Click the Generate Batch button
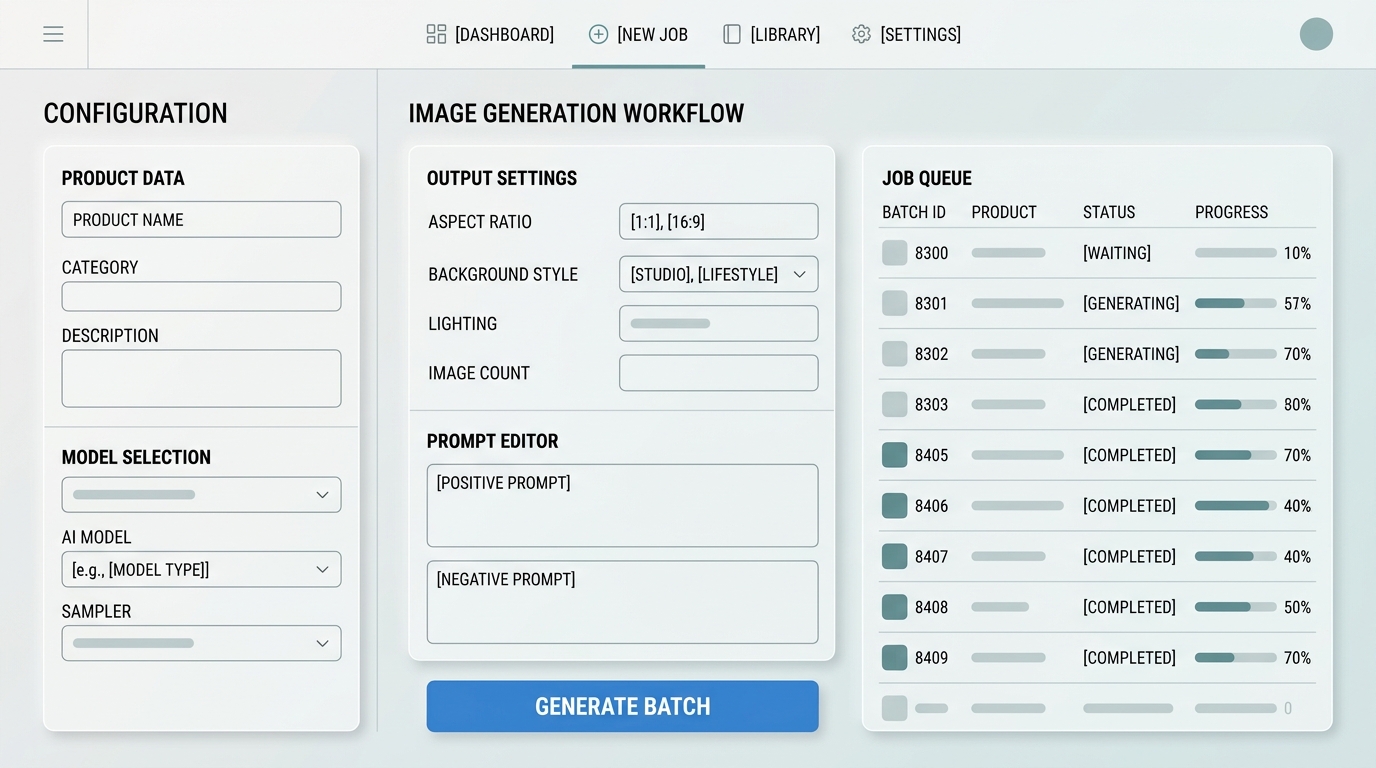Image resolution: width=1376 pixels, height=768 pixels. pyautogui.click(x=622, y=706)
